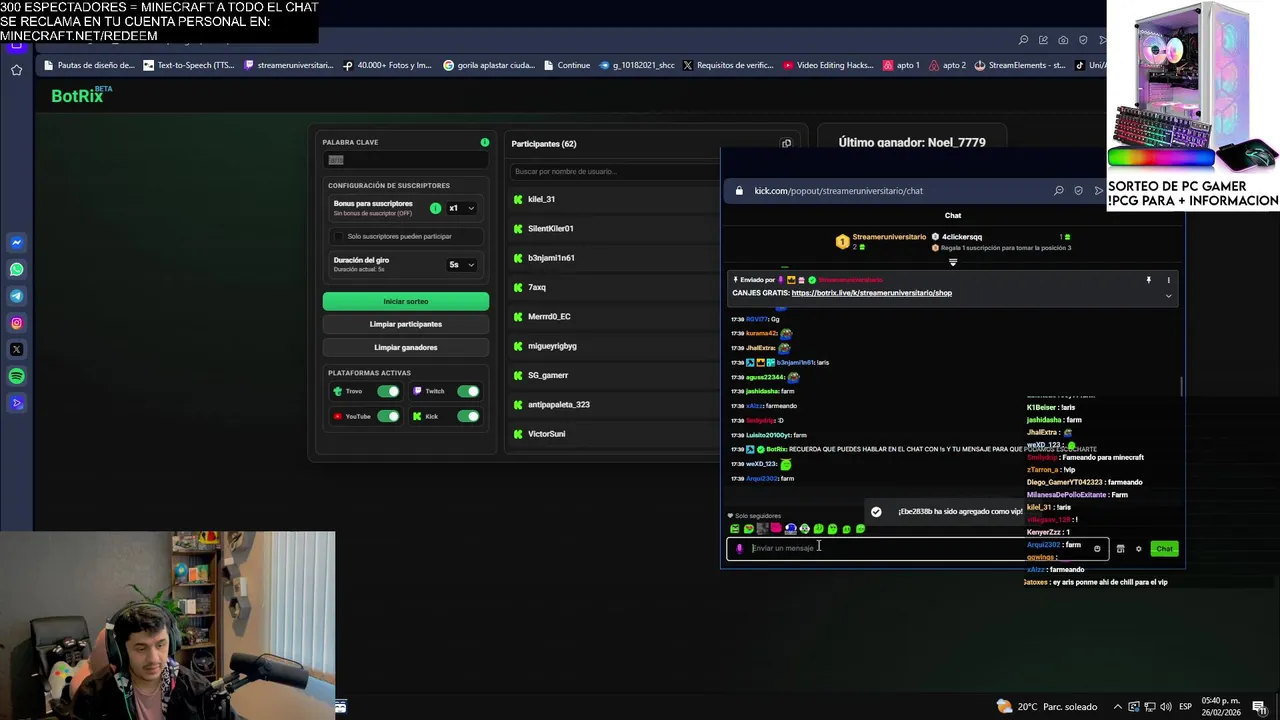Open X (Twitter) in the browser sidebar
The image size is (1280, 720).
tap(16, 350)
